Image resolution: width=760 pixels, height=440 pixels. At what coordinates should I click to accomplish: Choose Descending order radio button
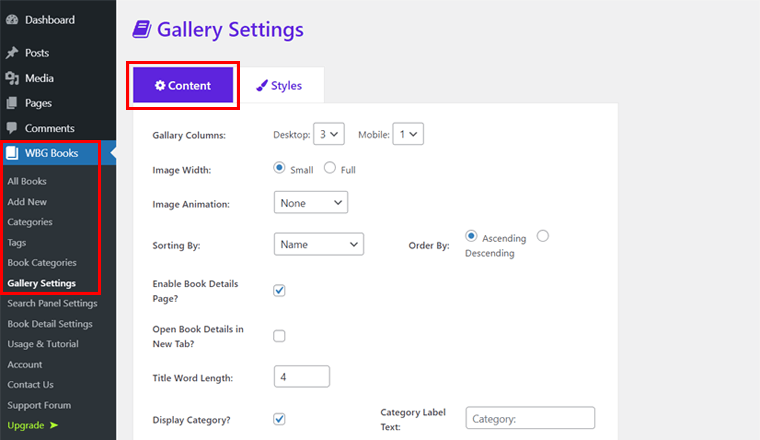tap(543, 236)
